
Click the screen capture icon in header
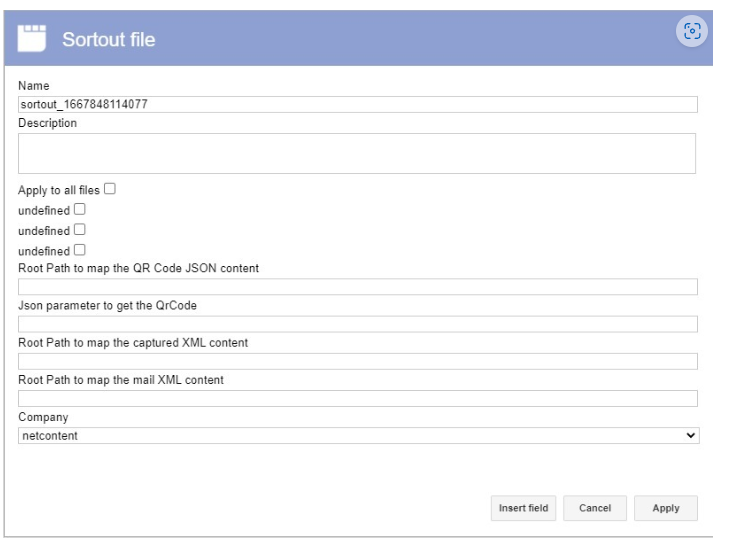691,31
